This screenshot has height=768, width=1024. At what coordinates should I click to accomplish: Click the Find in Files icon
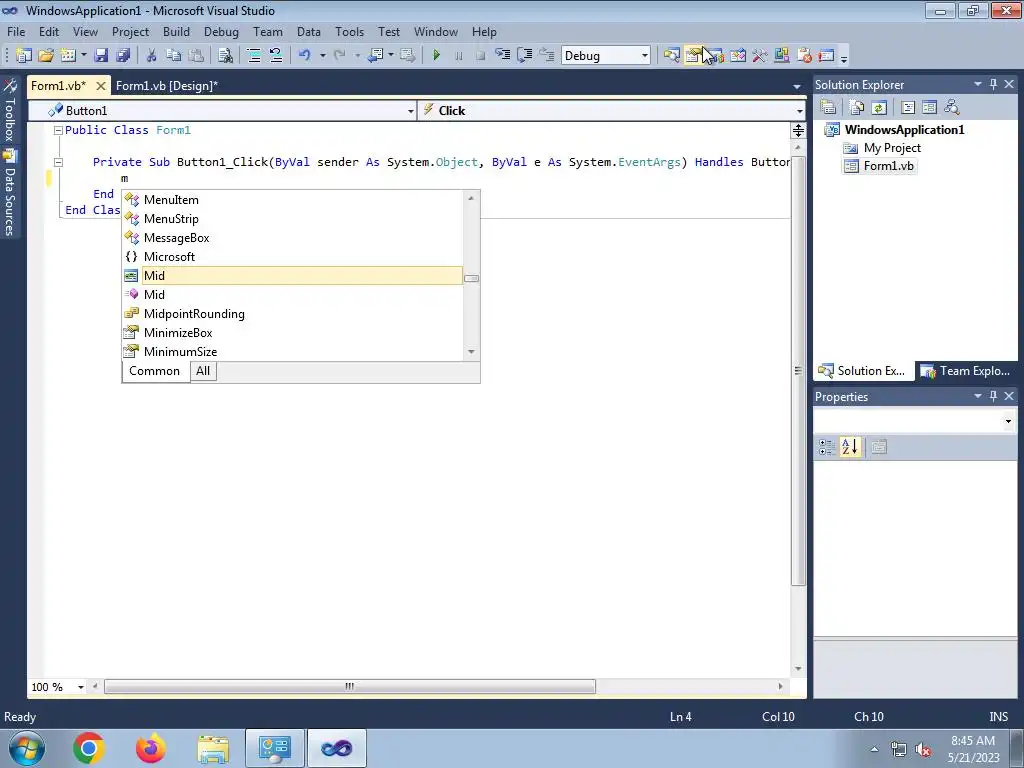pos(225,56)
